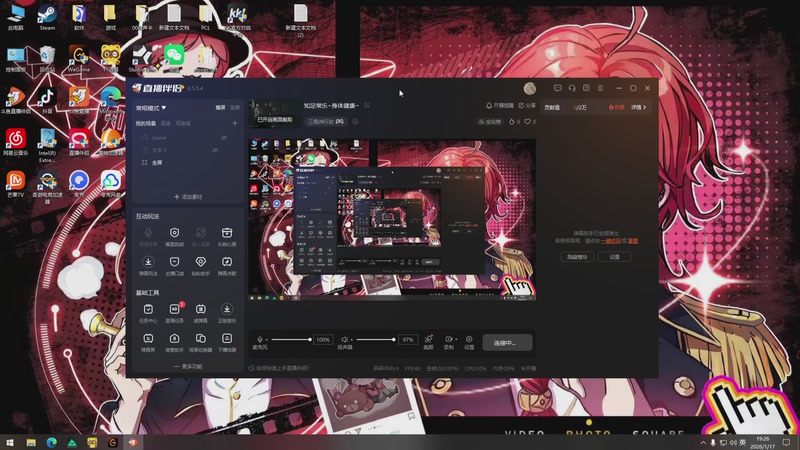Screen dimensions: 800x450
Task: Click the 连接中... start live button
Action: (x=507, y=343)
